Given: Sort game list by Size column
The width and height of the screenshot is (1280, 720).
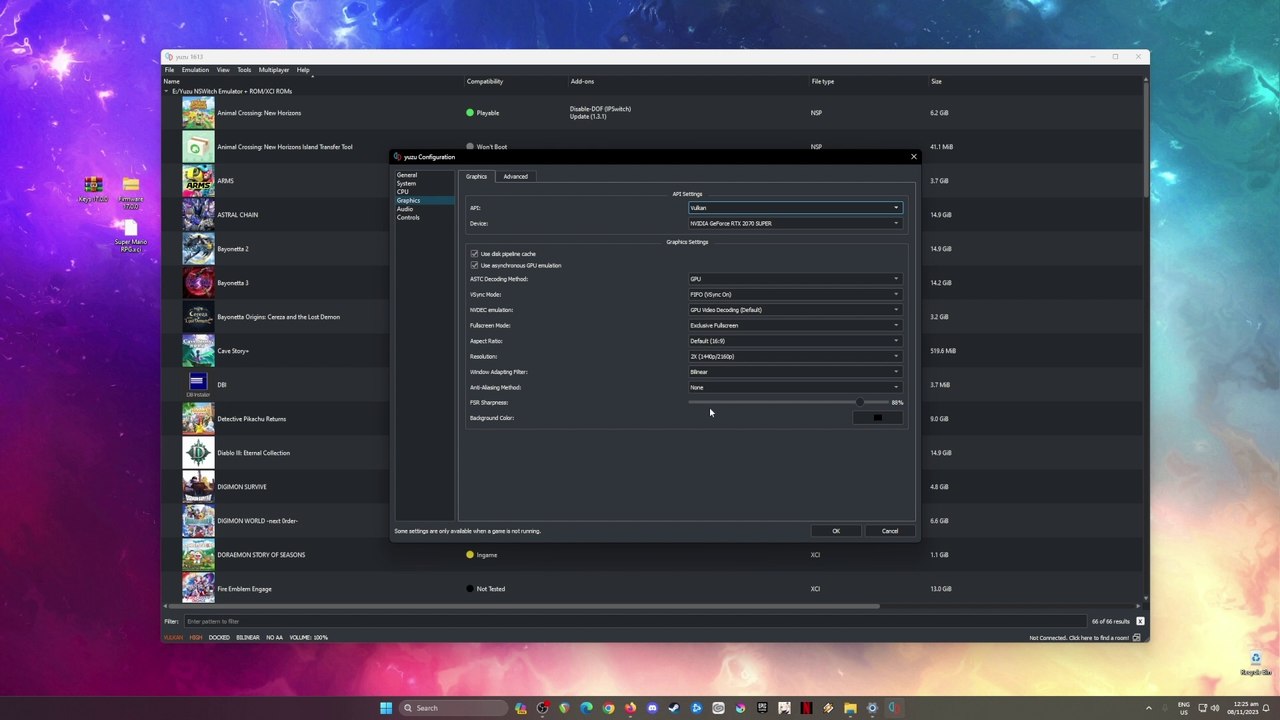Looking at the screenshot, I should tap(936, 82).
